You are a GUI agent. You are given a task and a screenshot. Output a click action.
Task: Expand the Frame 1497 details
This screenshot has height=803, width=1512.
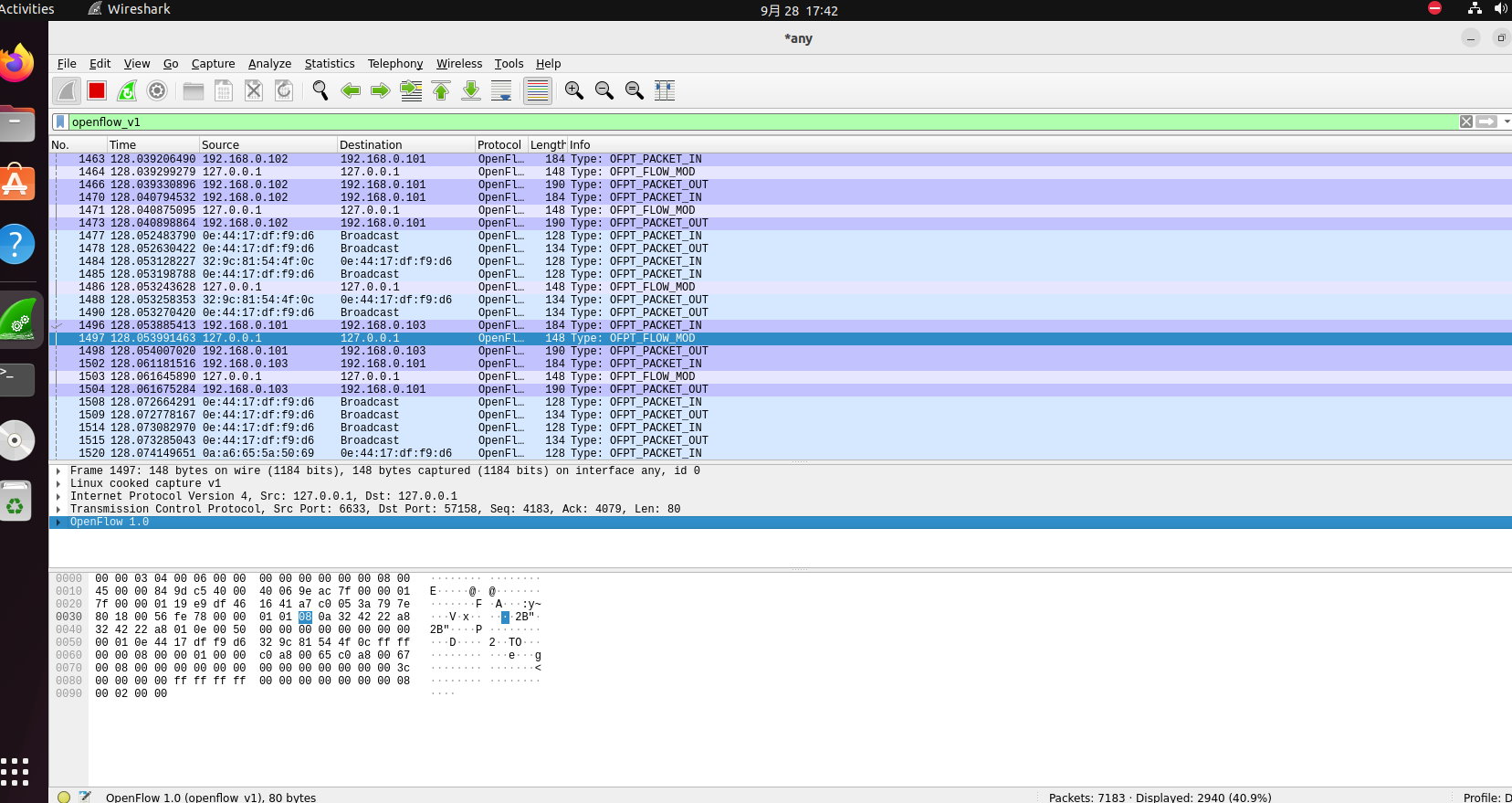tap(58, 471)
